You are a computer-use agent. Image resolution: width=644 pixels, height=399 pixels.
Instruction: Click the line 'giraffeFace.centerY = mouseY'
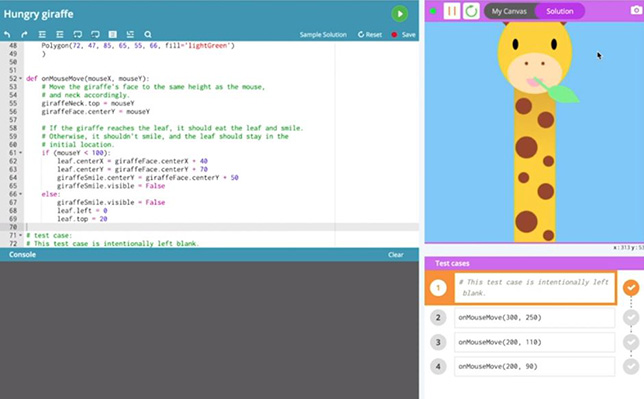95,111
